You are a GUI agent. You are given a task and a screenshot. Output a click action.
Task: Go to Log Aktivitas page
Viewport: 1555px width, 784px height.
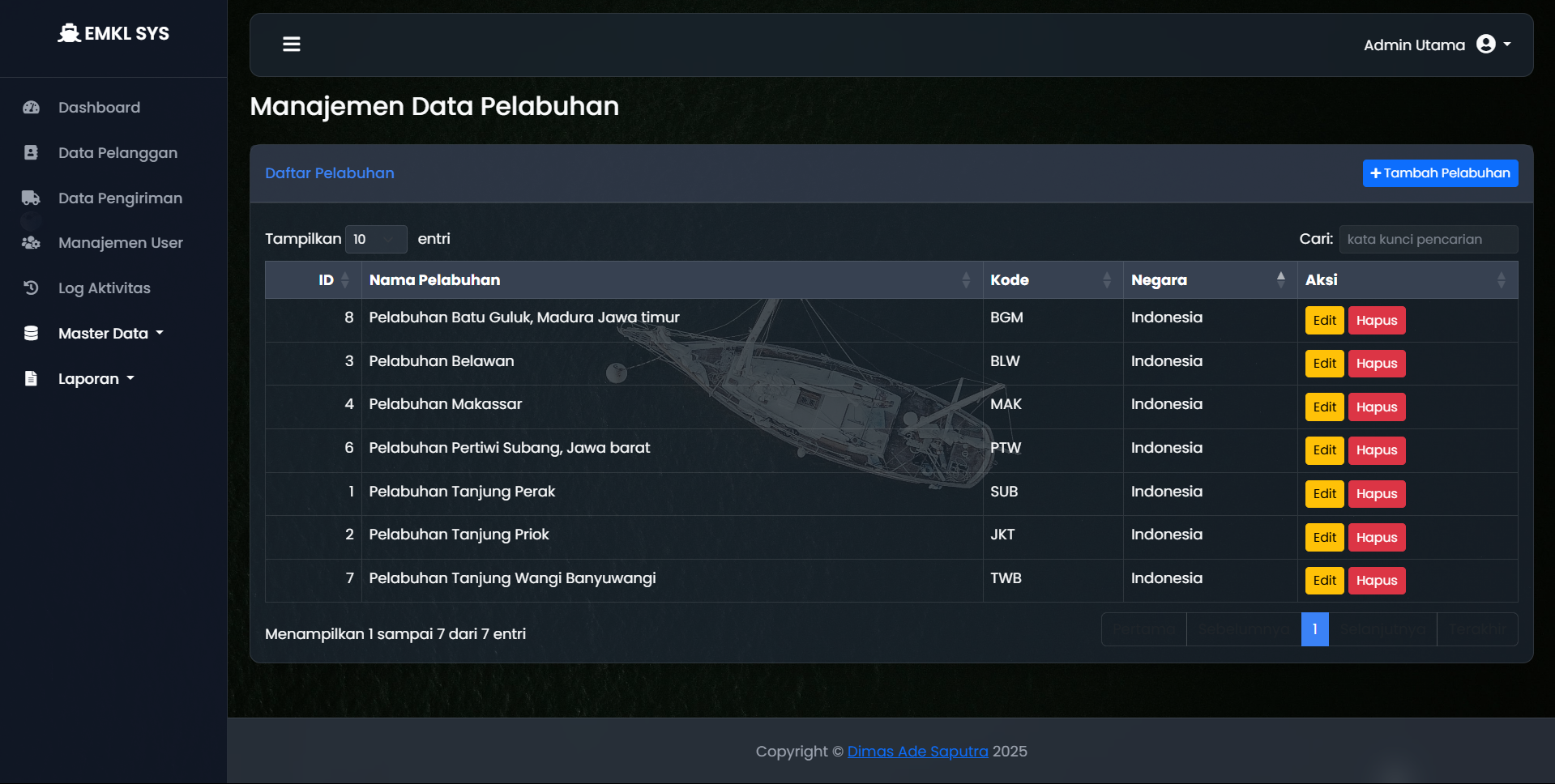point(105,288)
